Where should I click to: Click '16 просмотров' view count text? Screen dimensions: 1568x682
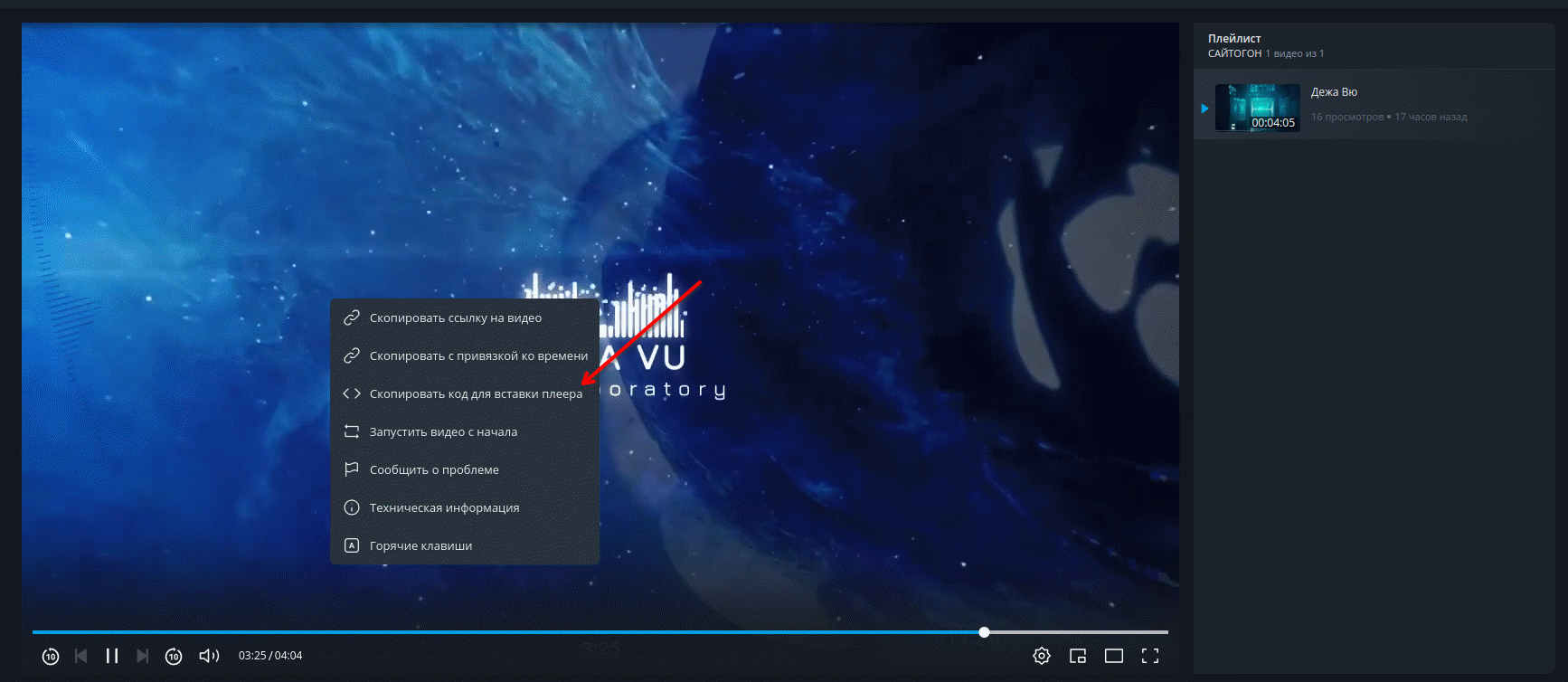pyautogui.click(x=1347, y=117)
